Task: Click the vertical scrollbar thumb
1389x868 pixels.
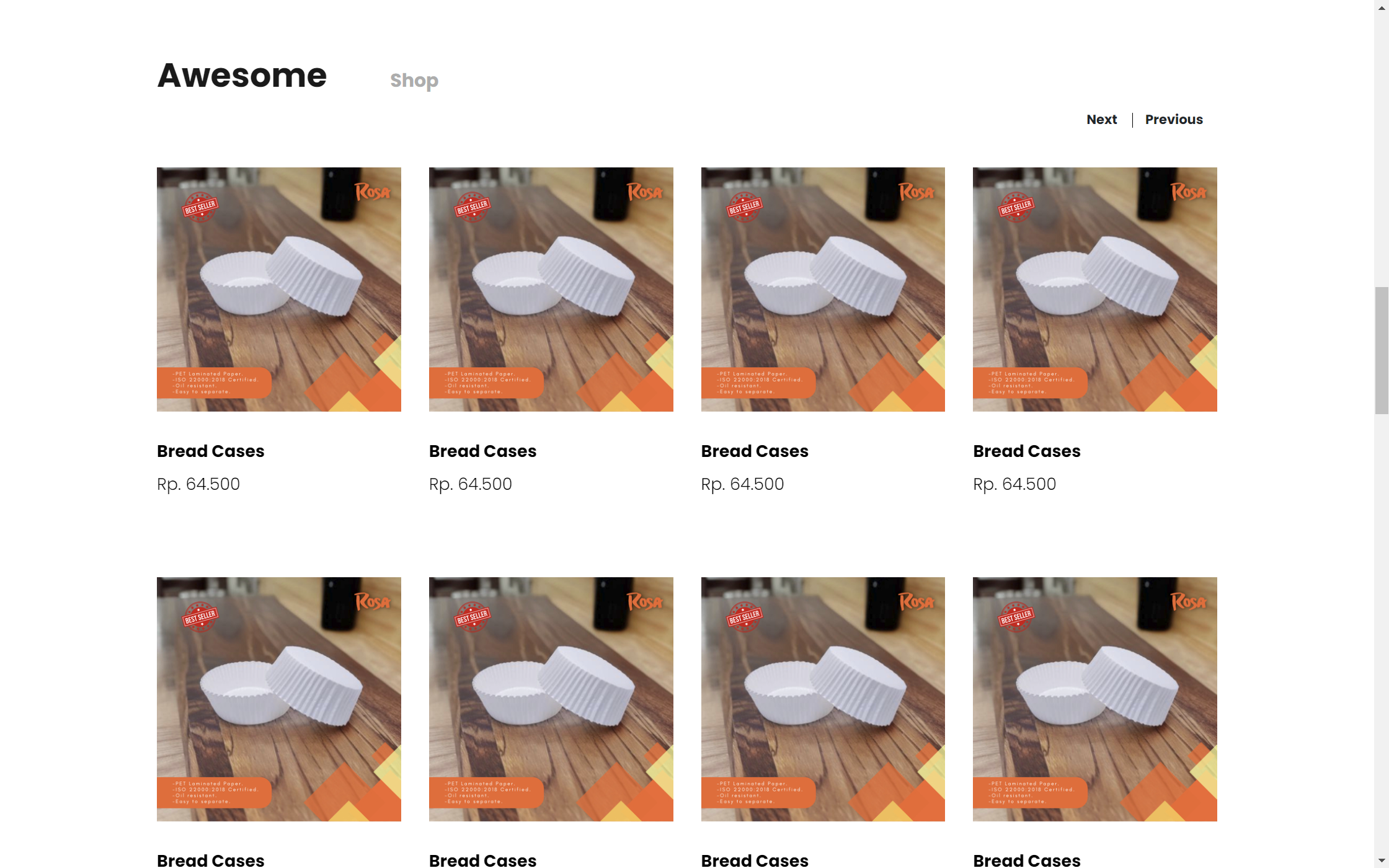Action: [1382, 350]
